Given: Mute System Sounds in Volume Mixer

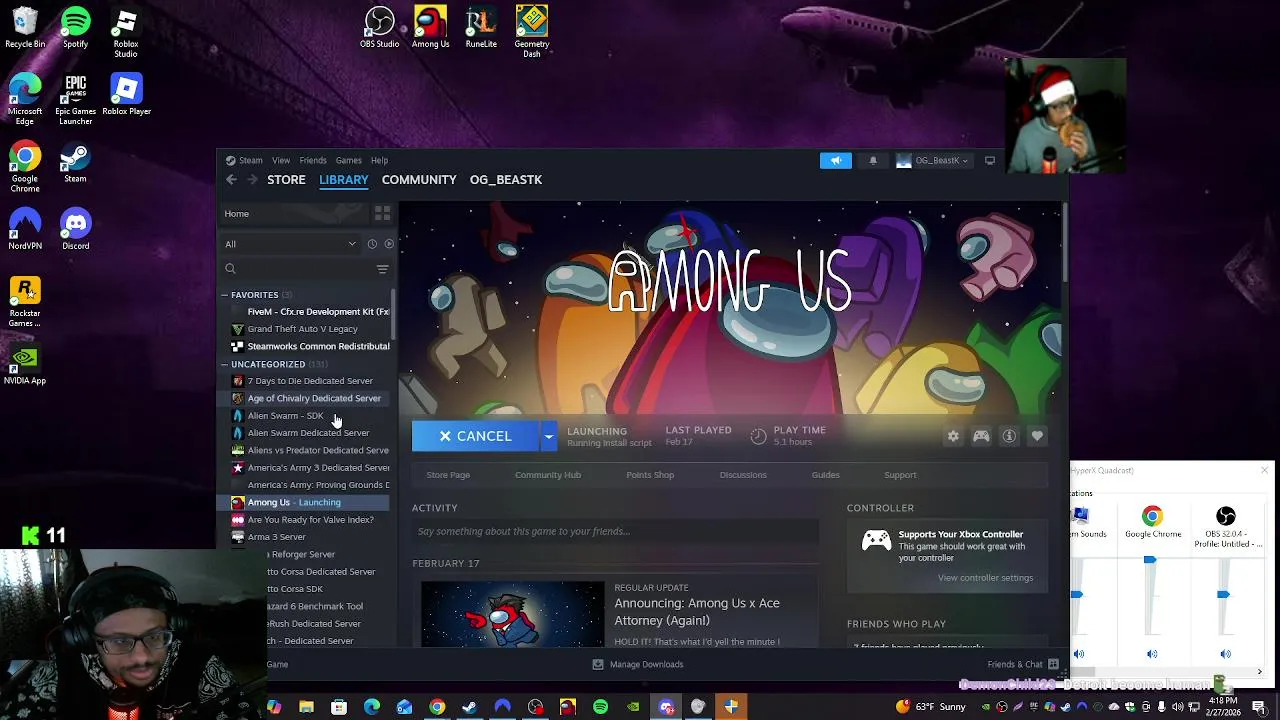Looking at the screenshot, I should [1079, 654].
